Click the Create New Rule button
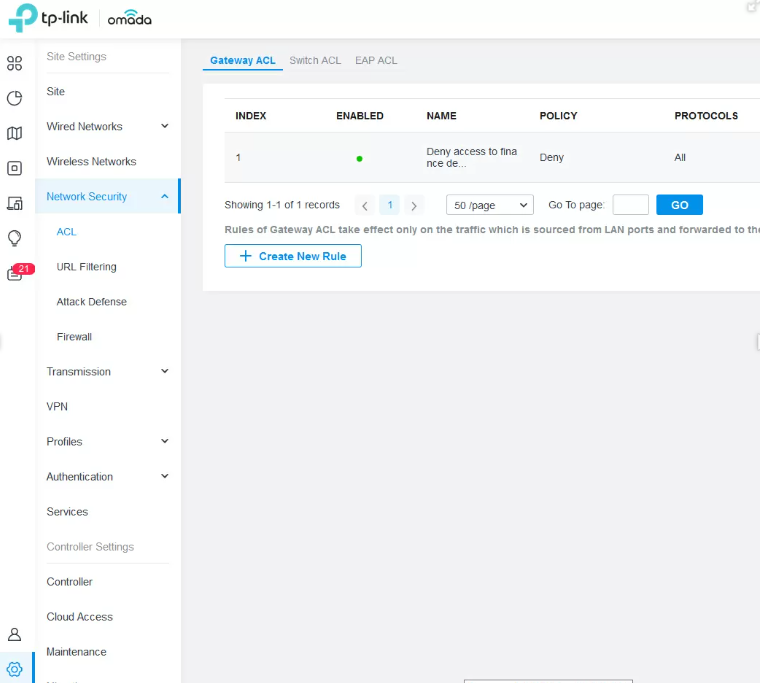The image size is (762, 683). pos(292,256)
